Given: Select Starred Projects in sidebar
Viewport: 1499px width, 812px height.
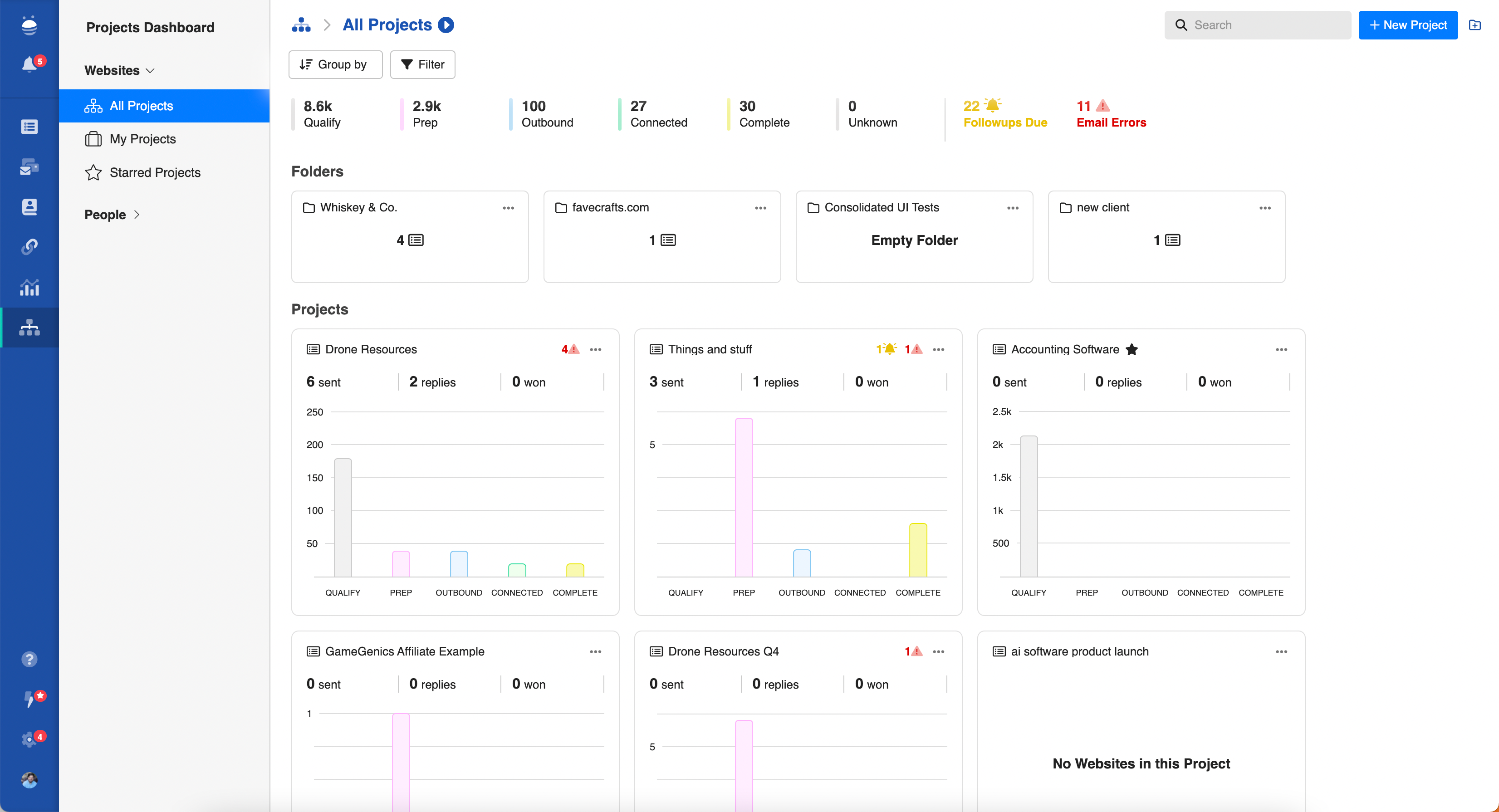Looking at the screenshot, I should (x=155, y=173).
